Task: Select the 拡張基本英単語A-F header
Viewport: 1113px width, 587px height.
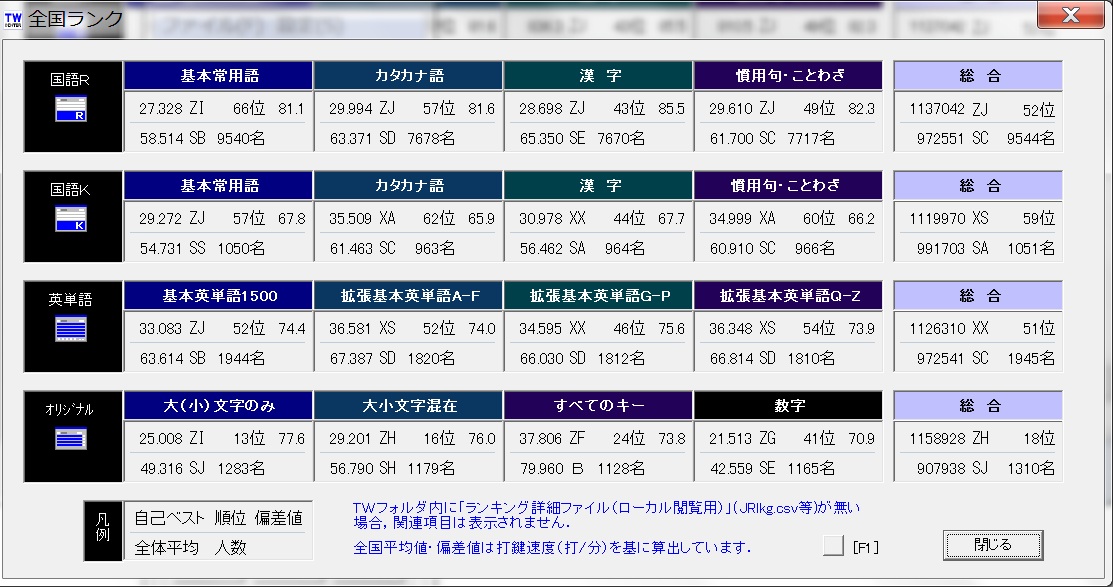Action: pyautogui.click(x=408, y=296)
